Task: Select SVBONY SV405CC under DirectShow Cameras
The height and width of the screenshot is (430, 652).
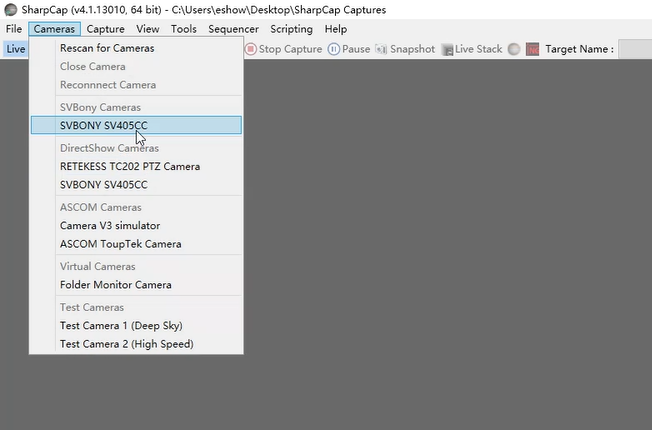Action: [x=104, y=185]
